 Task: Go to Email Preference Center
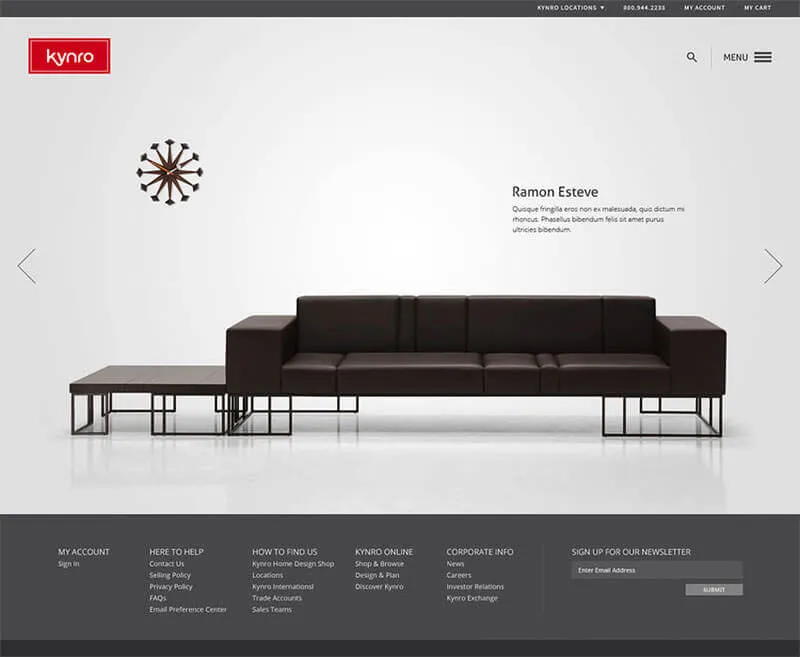pyautogui.click(x=188, y=609)
